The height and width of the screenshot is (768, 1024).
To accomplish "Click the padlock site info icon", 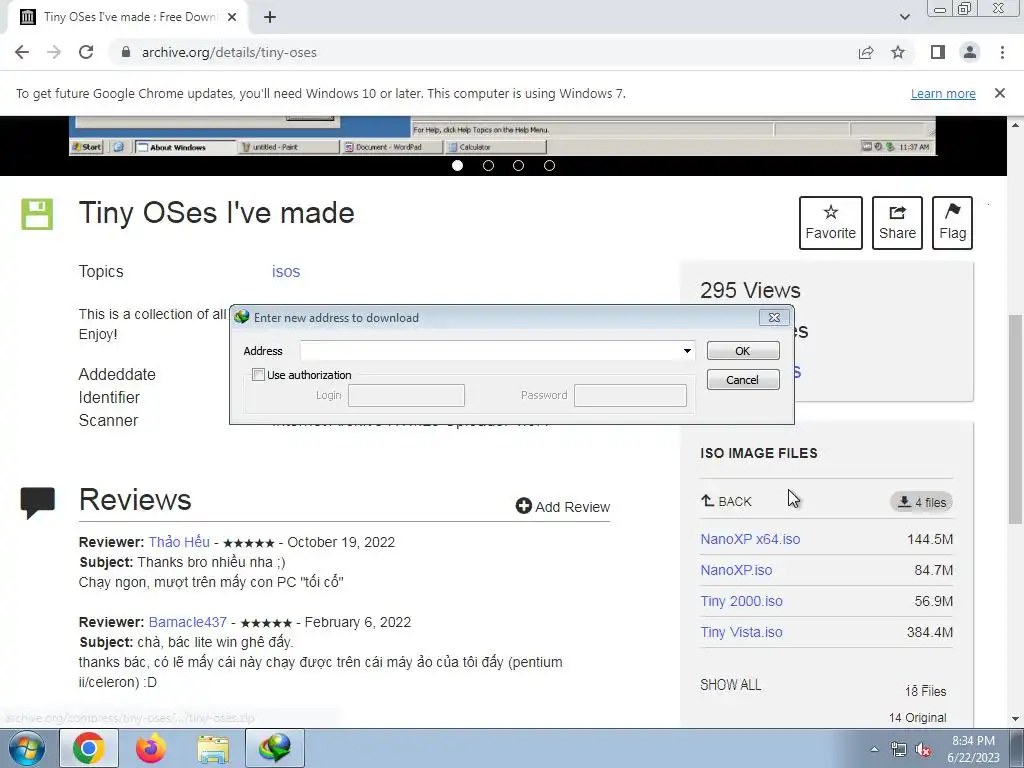I will tap(126, 52).
